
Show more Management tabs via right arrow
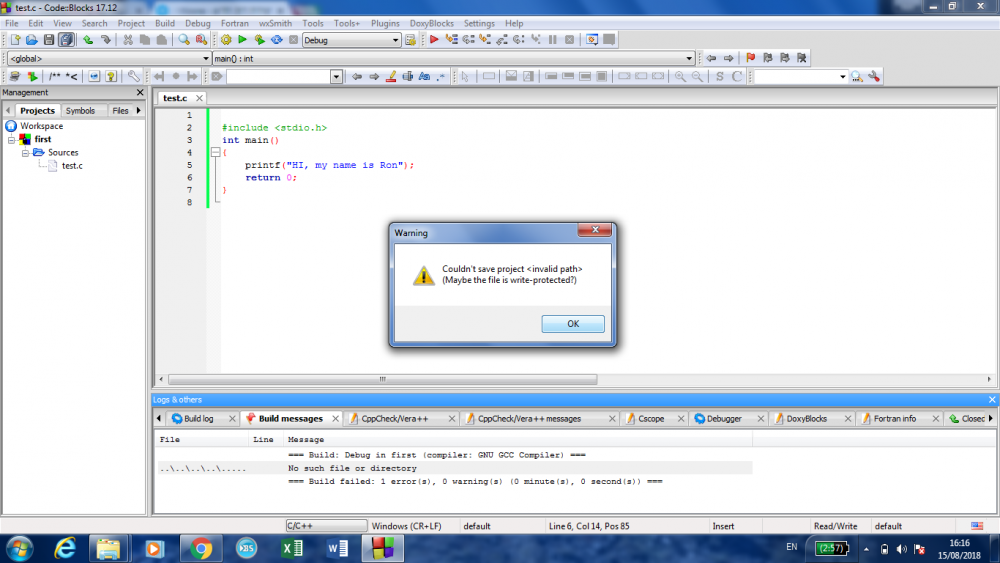[x=138, y=110]
